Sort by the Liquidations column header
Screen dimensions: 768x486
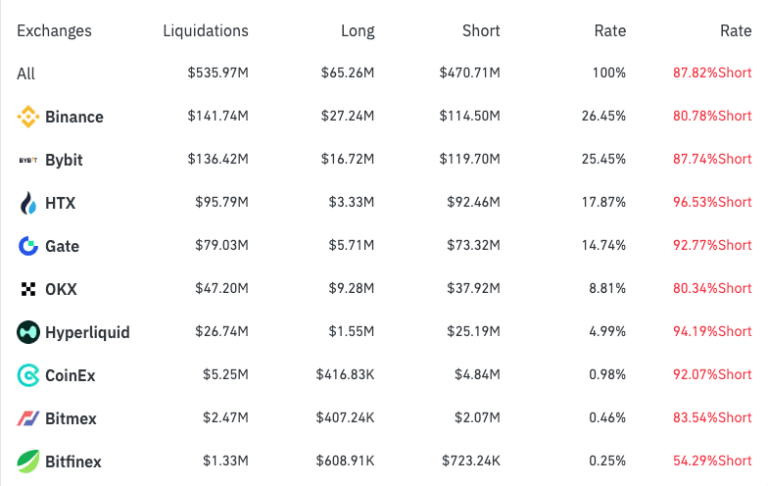[x=205, y=31]
